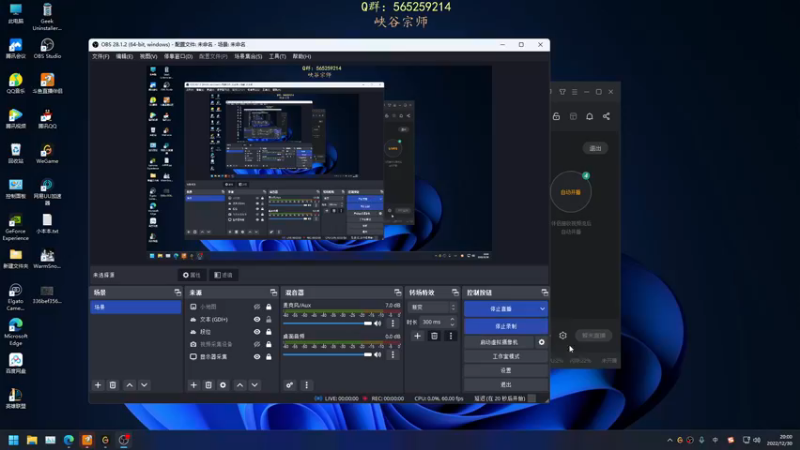The image size is (800, 450).
Task: Click the 启动虚拟摄像机 button
Action: (499, 342)
